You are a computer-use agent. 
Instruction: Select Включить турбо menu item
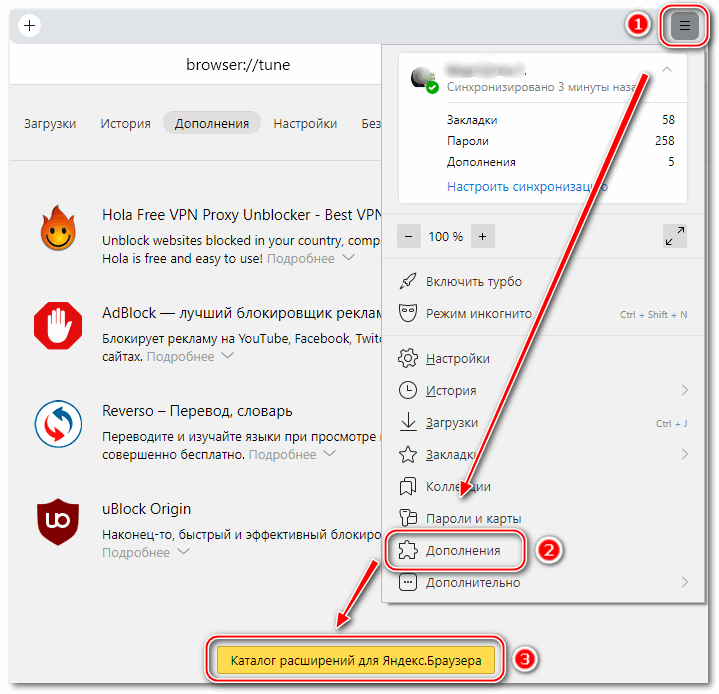coord(543,281)
